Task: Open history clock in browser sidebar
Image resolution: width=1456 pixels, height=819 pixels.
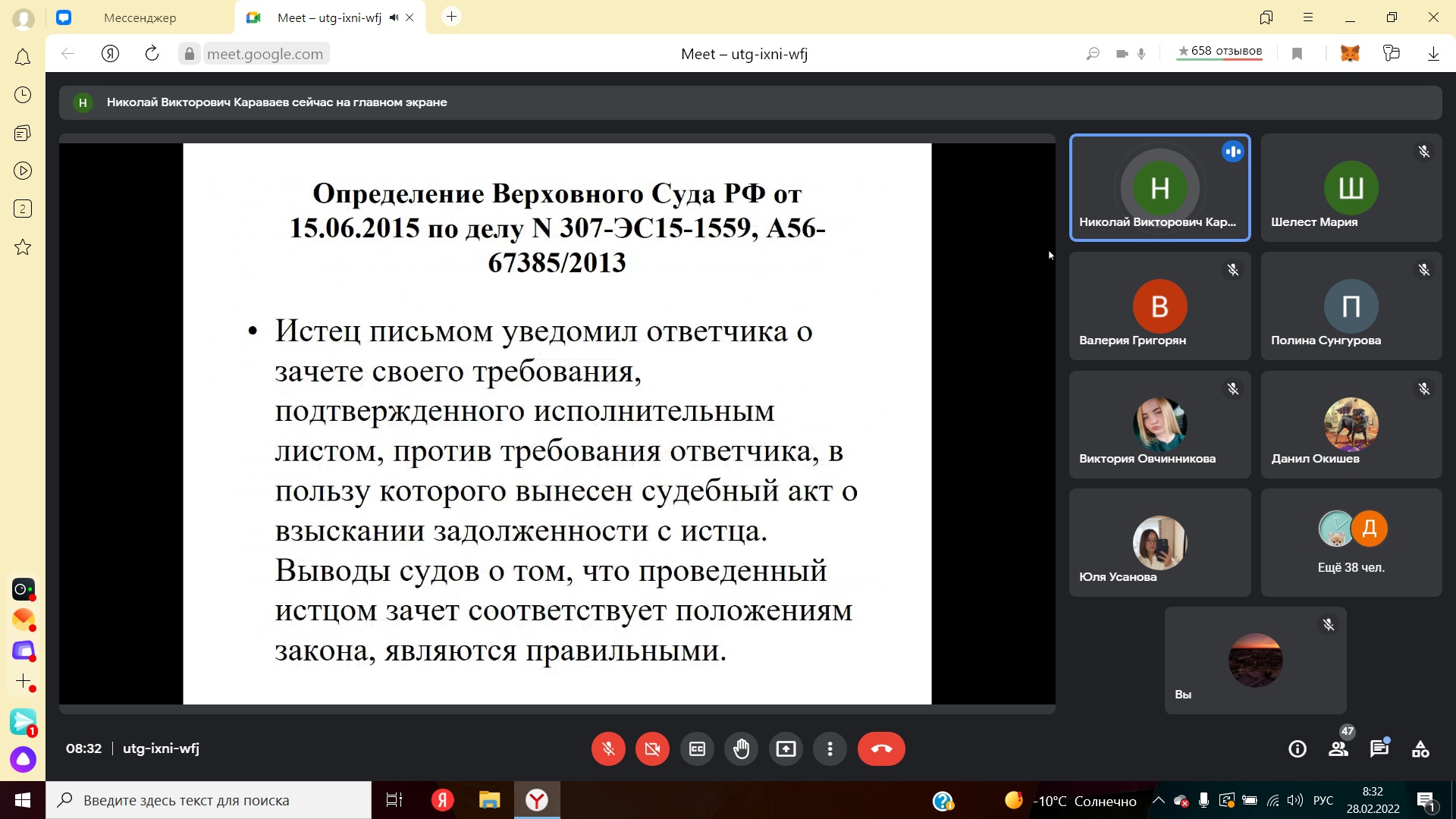Action: 23,95
